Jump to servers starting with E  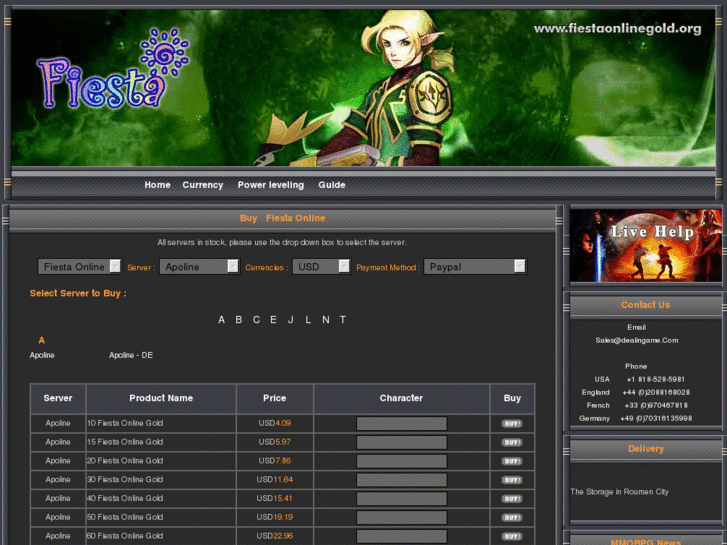[273, 320]
